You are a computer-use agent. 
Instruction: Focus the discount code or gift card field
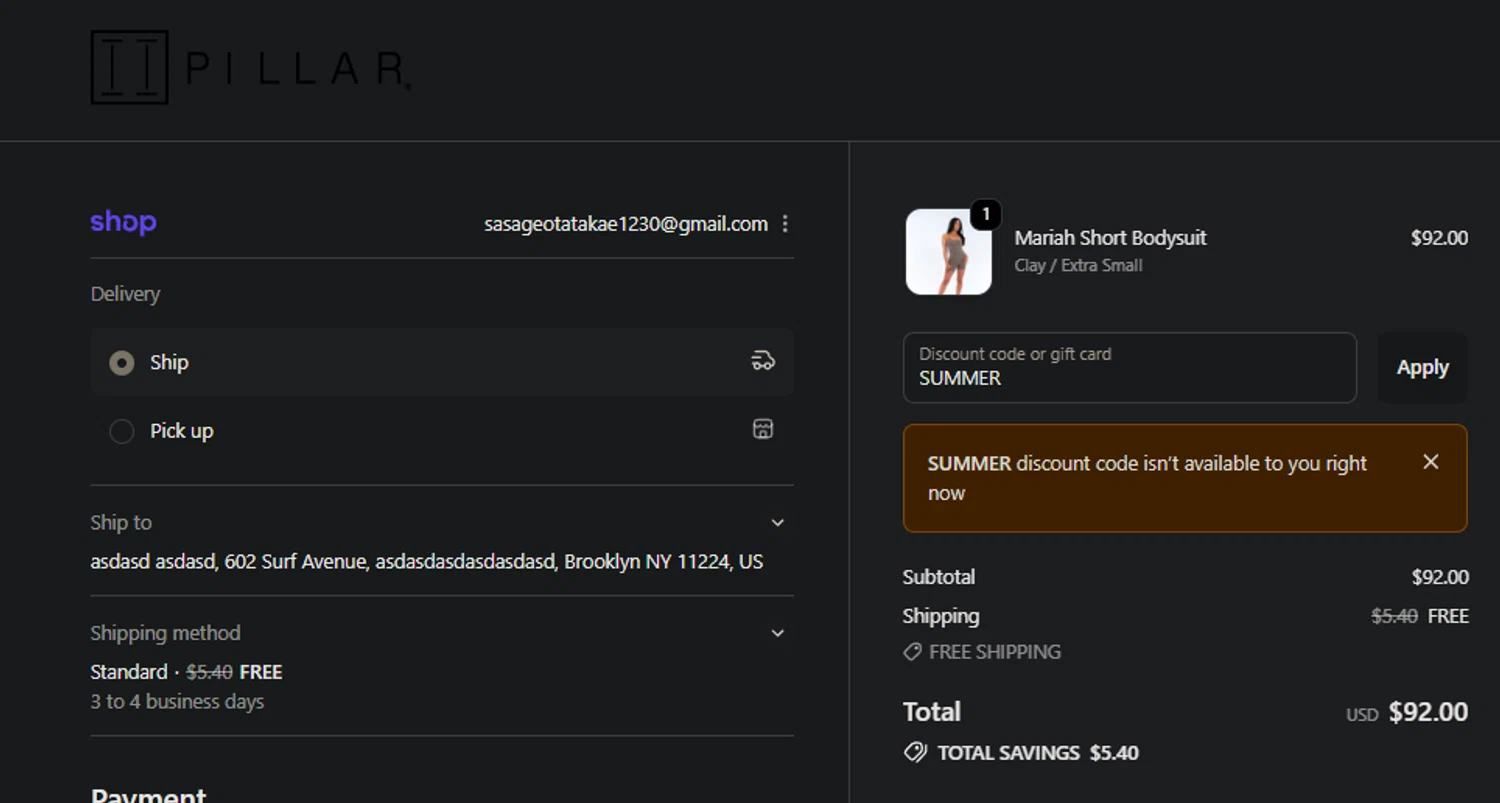point(1130,368)
